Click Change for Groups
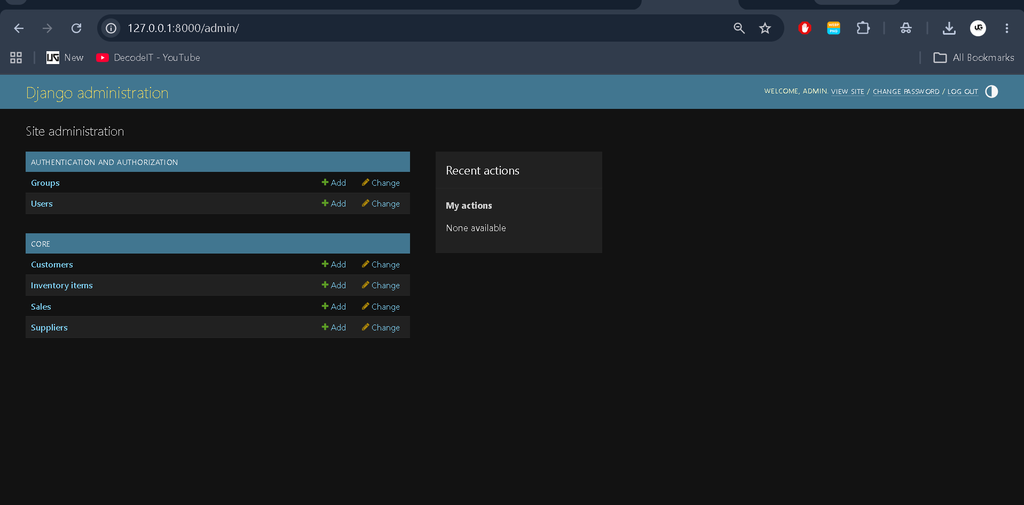Viewport: 1024px width, 505px height. [381, 183]
